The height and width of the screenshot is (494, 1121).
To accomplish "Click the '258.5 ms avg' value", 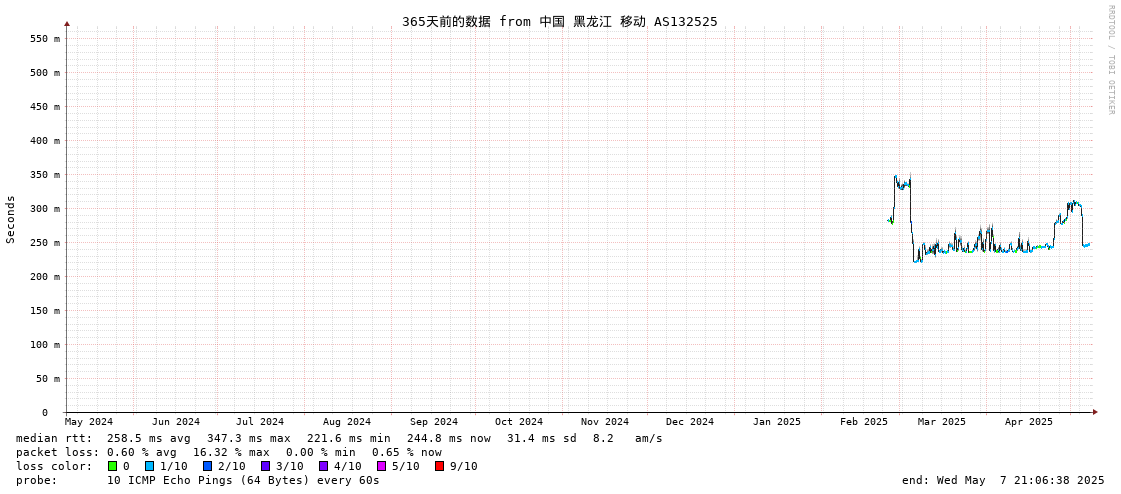I will [149, 438].
